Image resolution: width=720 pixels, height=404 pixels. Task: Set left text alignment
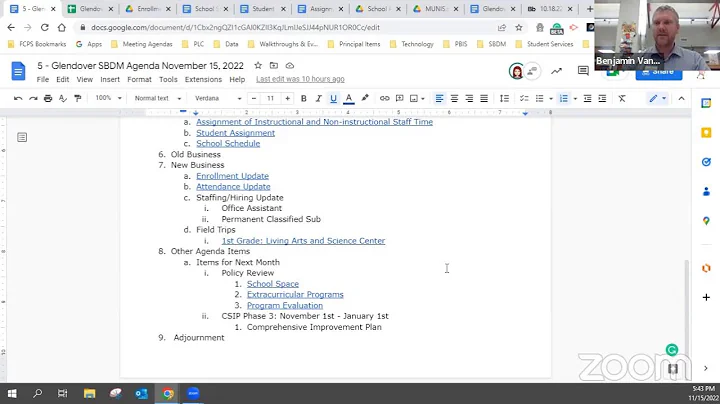tap(439, 98)
